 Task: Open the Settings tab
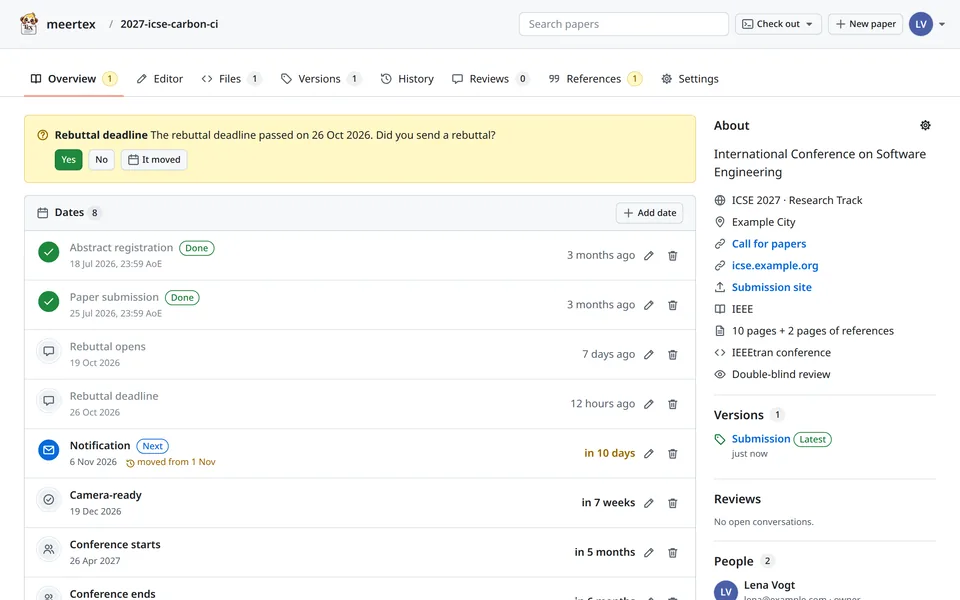point(690,79)
